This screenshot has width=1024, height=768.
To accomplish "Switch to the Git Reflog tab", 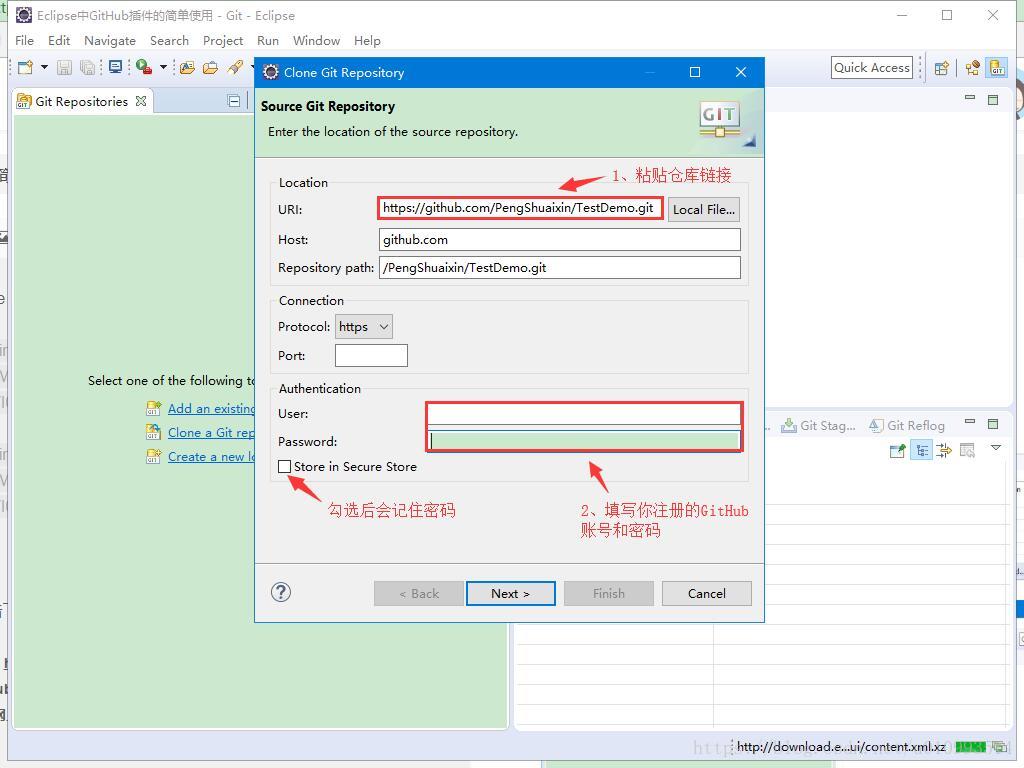I will [x=907, y=426].
